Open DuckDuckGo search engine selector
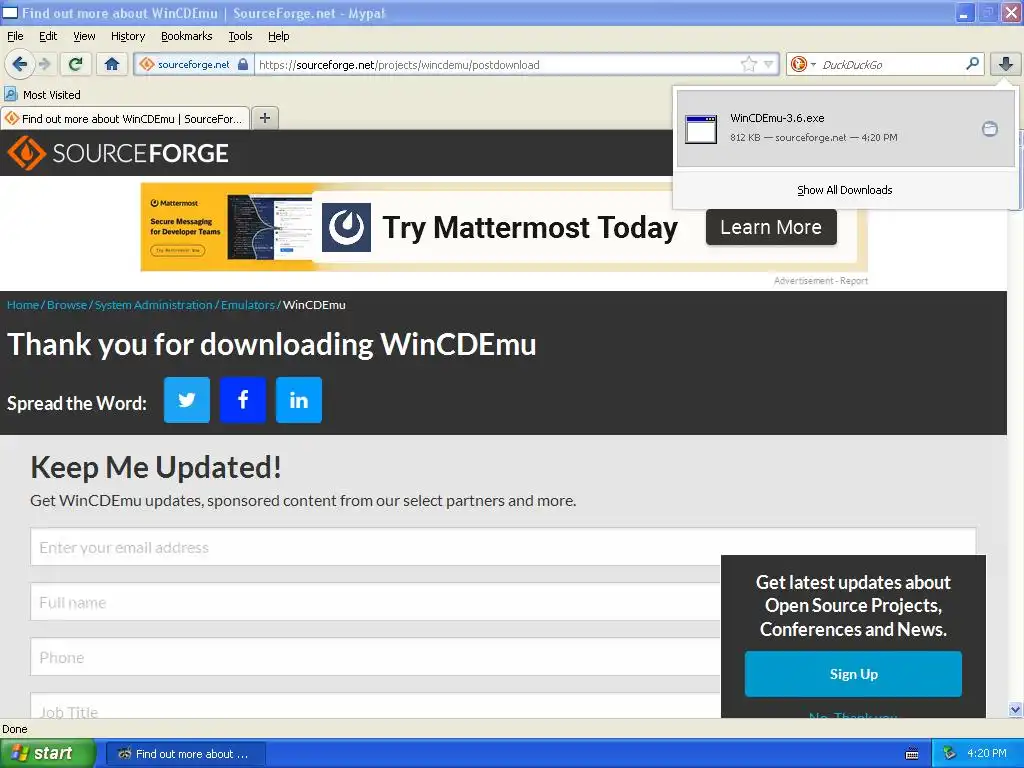 pos(803,64)
